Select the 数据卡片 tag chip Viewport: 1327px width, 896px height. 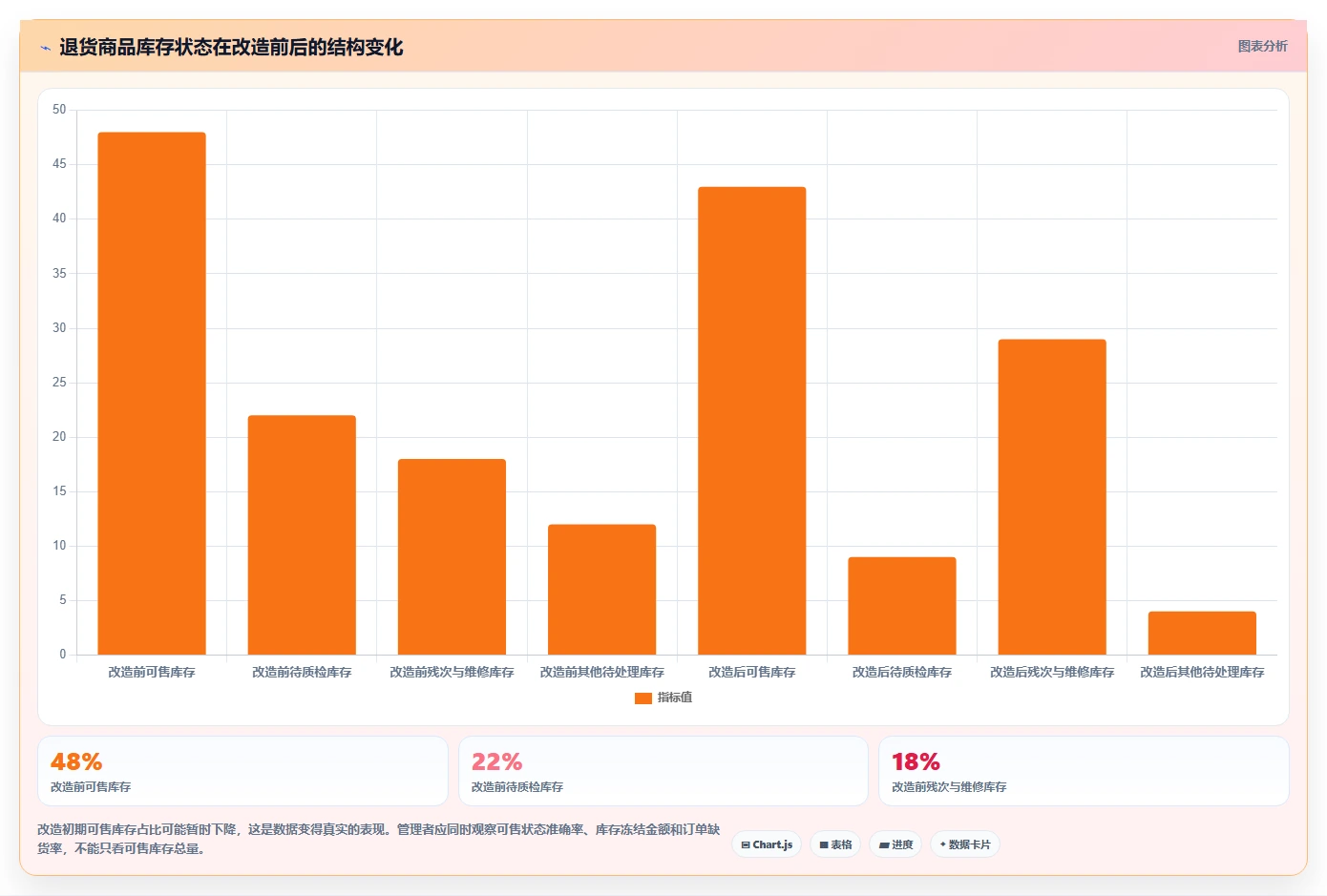click(x=965, y=844)
